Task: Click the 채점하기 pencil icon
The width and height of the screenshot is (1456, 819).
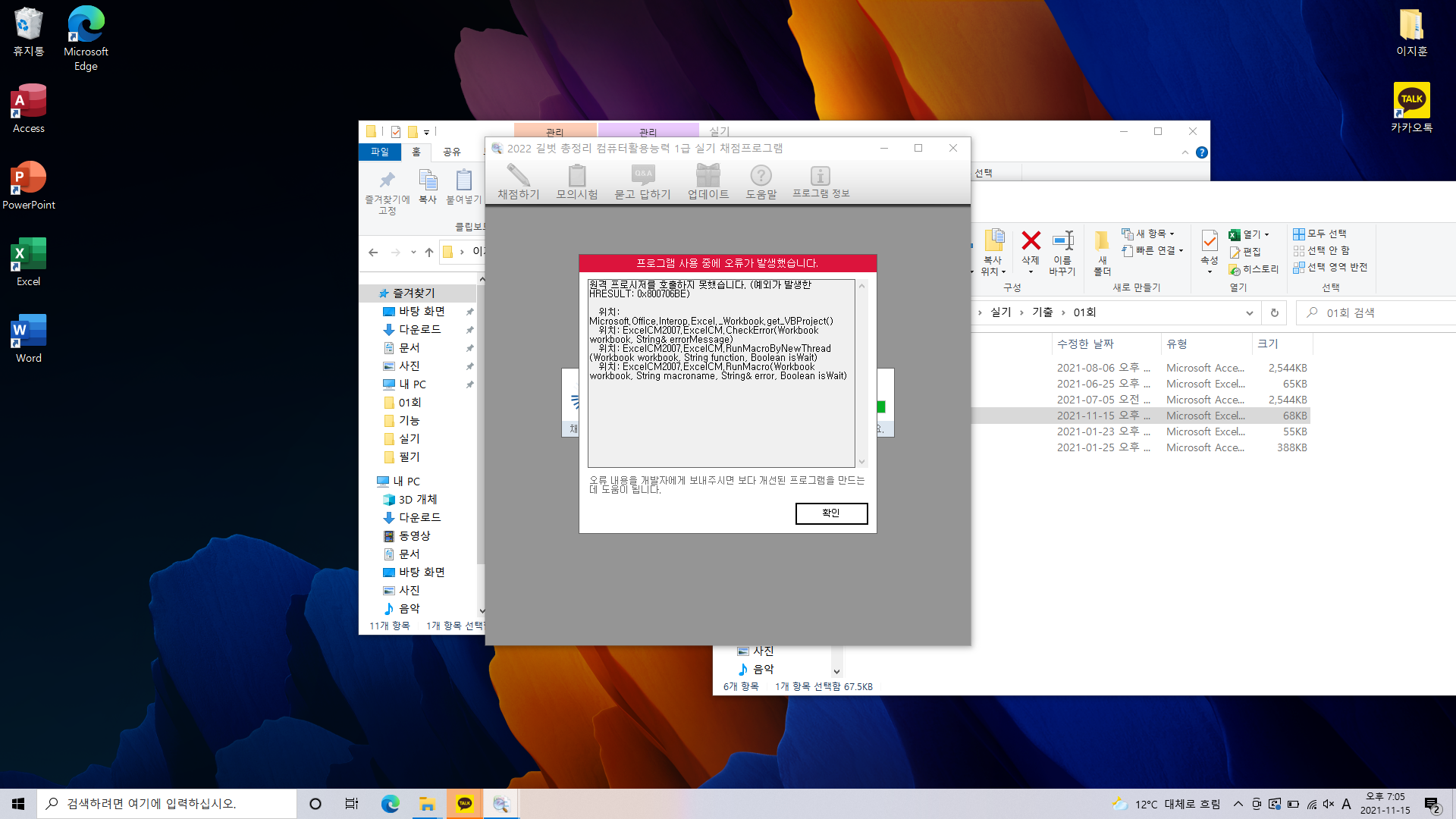Action: click(x=518, y=176)
